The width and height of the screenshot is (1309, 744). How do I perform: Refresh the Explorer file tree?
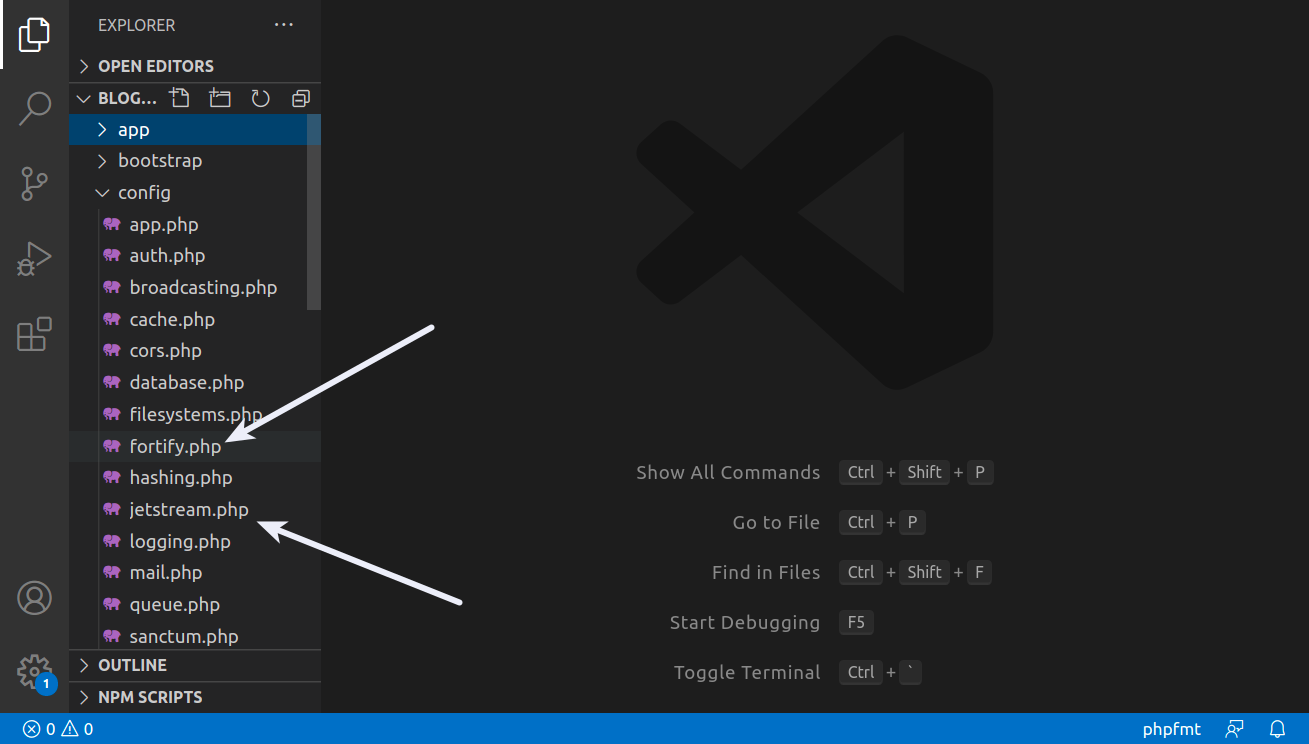(261, 98)
